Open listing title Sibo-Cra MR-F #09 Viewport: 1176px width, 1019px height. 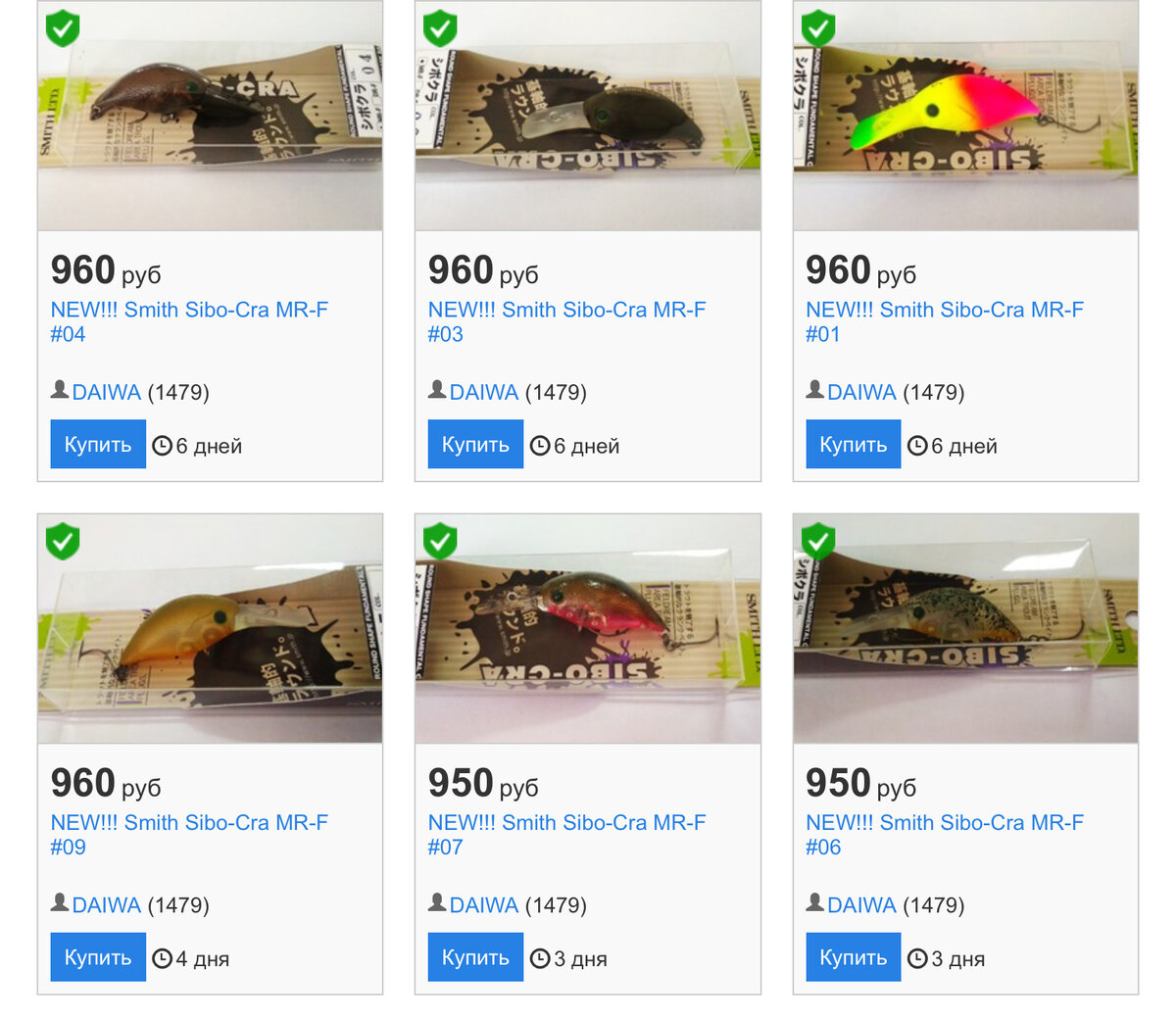(x=189, y=835)
